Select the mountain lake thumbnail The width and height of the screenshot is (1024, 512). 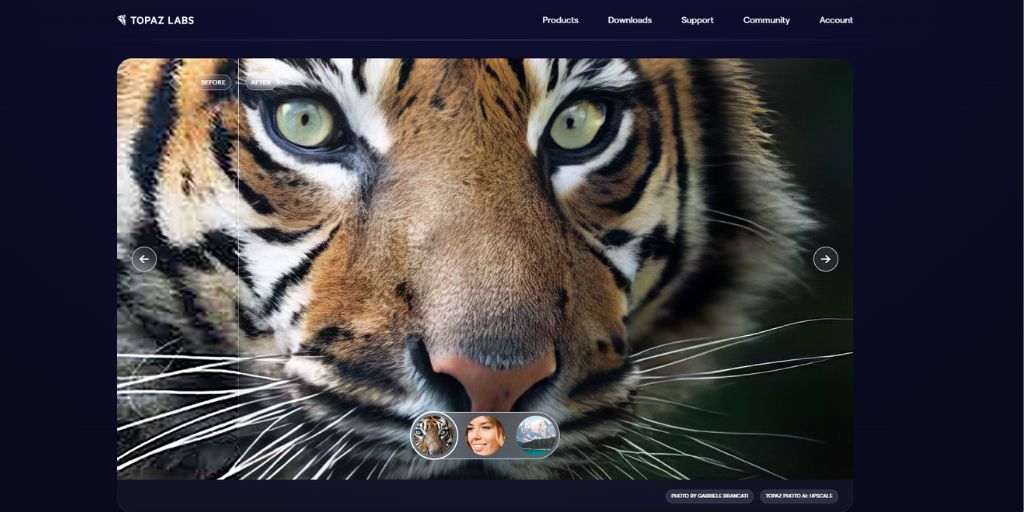click(x=536, y=436)
